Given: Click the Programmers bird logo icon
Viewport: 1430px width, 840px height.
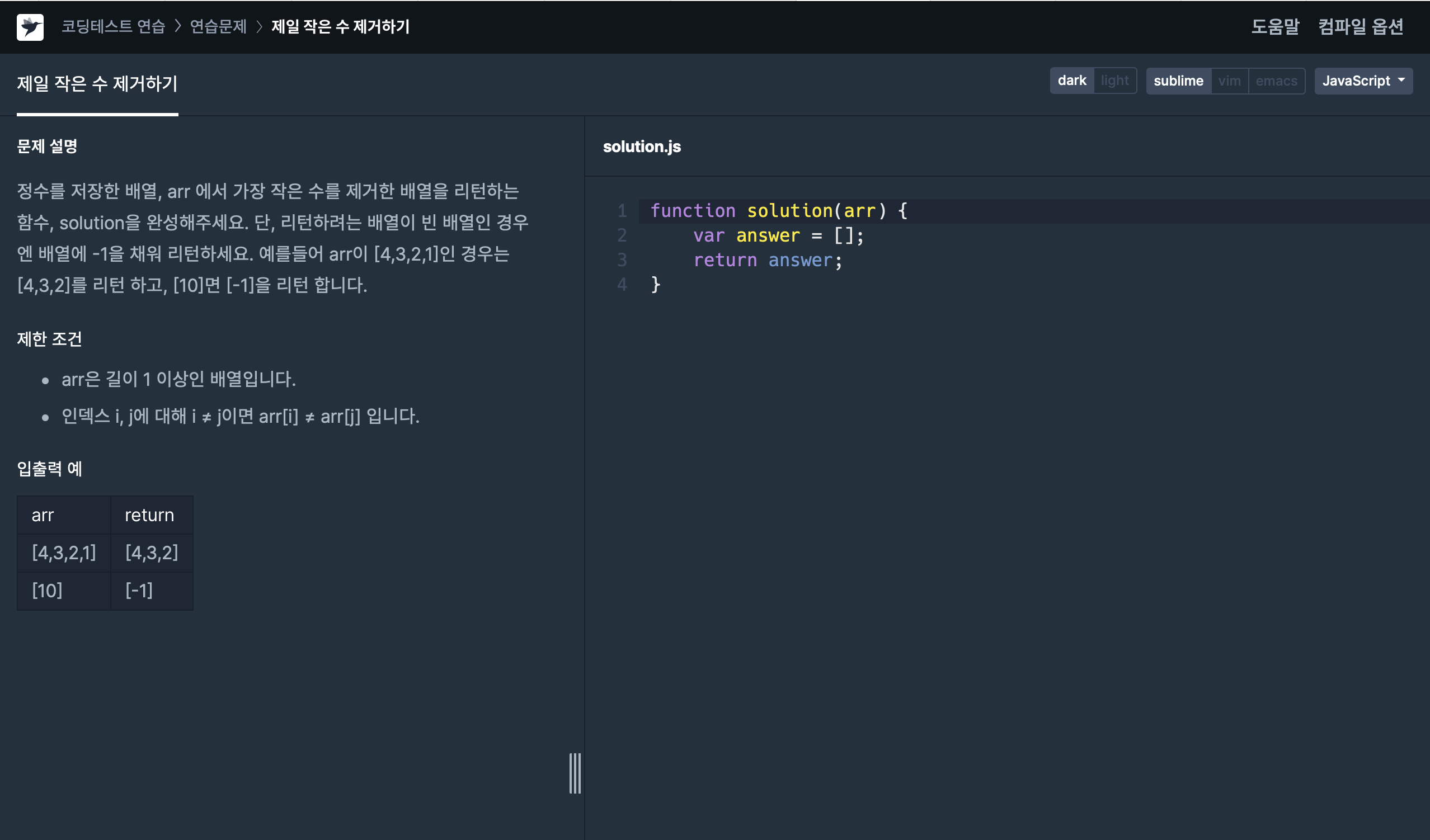Looking at the screenshot, I should coord(30,27).
